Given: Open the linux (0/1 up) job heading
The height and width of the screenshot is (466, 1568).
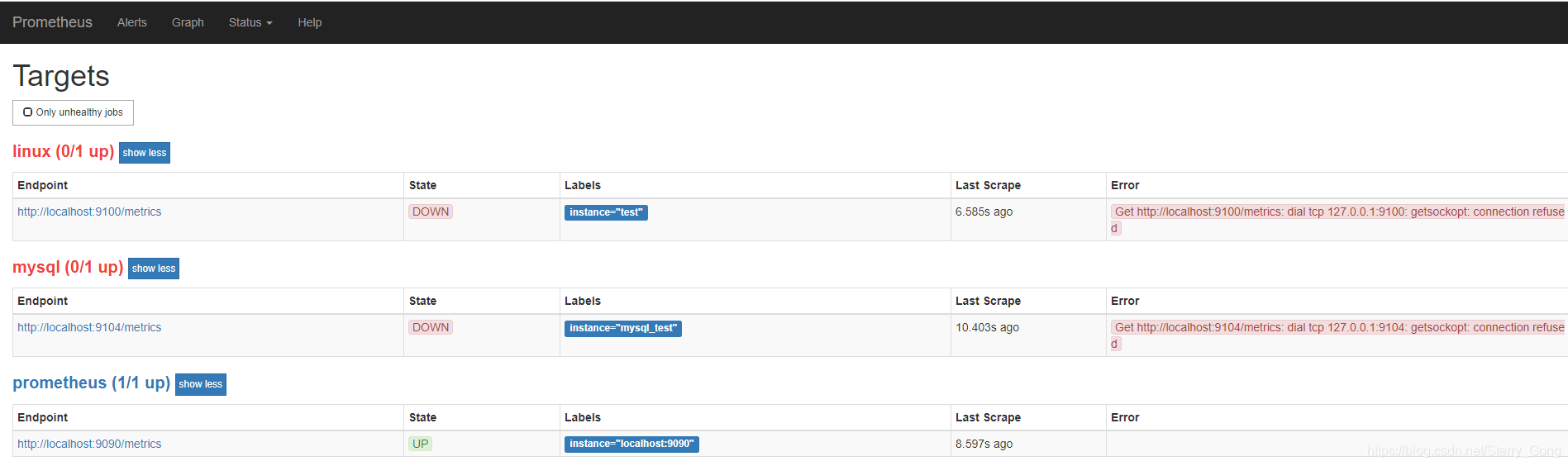Looking at the screenshot, I should coord(64,151).
